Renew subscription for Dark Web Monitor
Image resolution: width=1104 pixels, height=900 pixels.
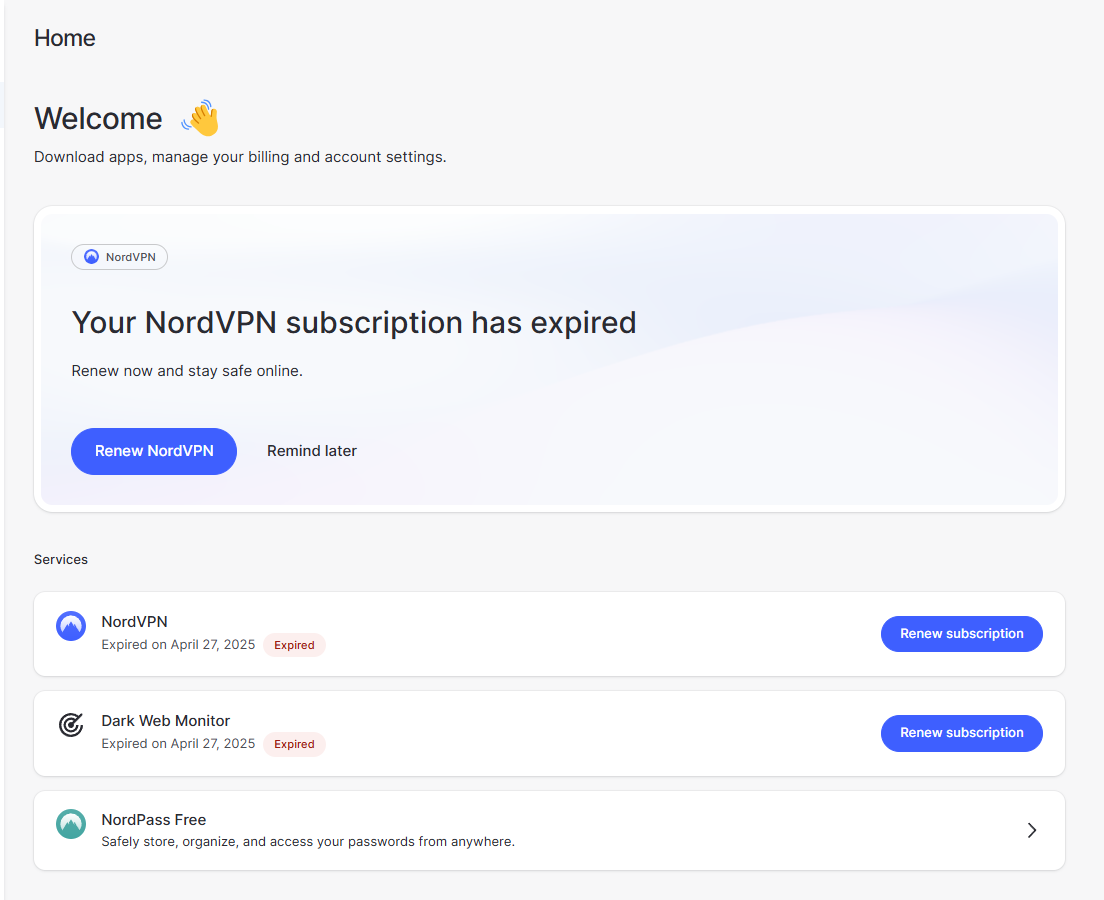pos(961,732)
